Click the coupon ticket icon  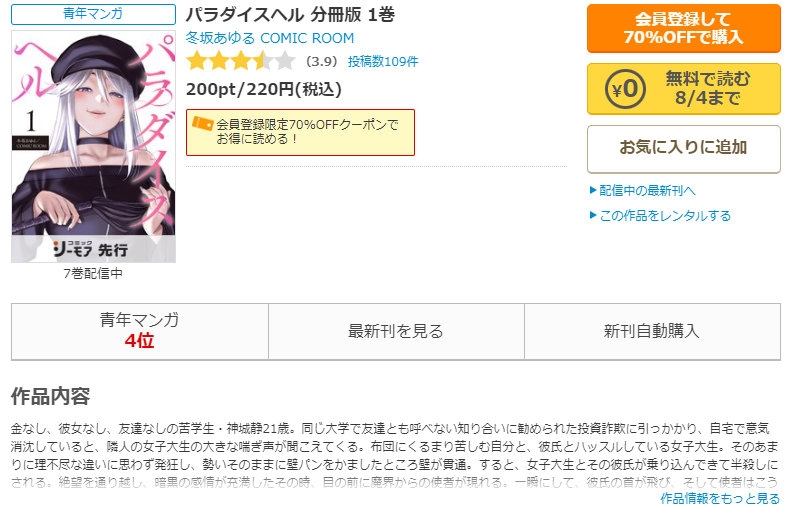pyautogui.click(x=202, y=123)
